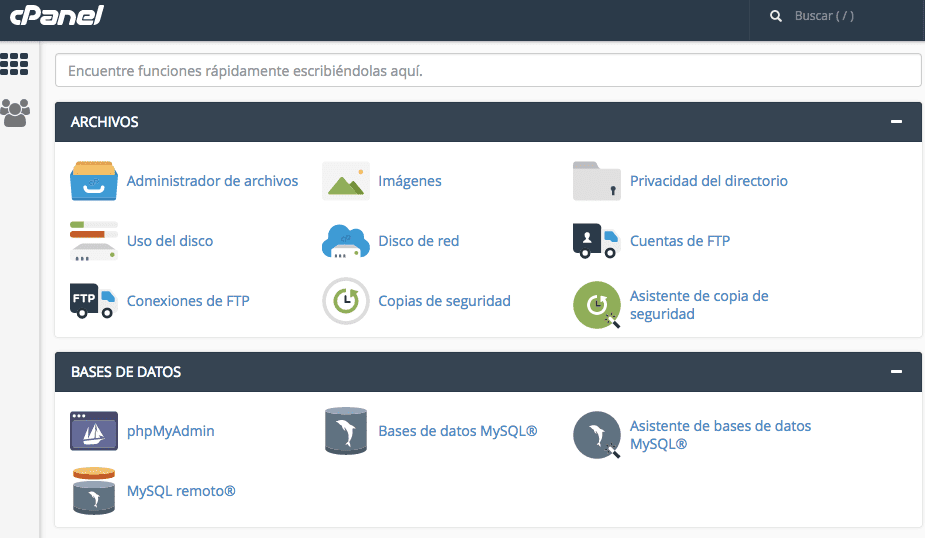The image size is (925, 538).
Task: Open Uso del disco link
Action: tap(170, 241)
